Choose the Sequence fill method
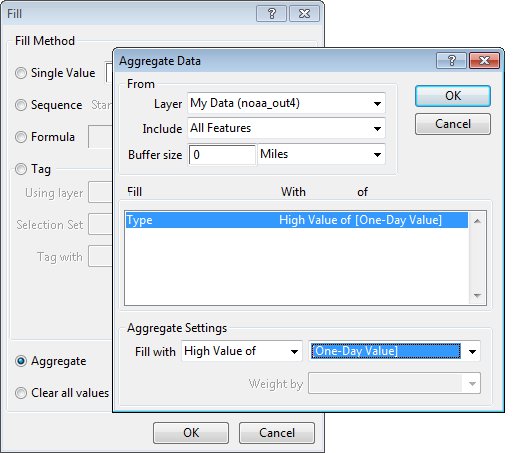This screenshot has width=525, height=453. point(21,105)
